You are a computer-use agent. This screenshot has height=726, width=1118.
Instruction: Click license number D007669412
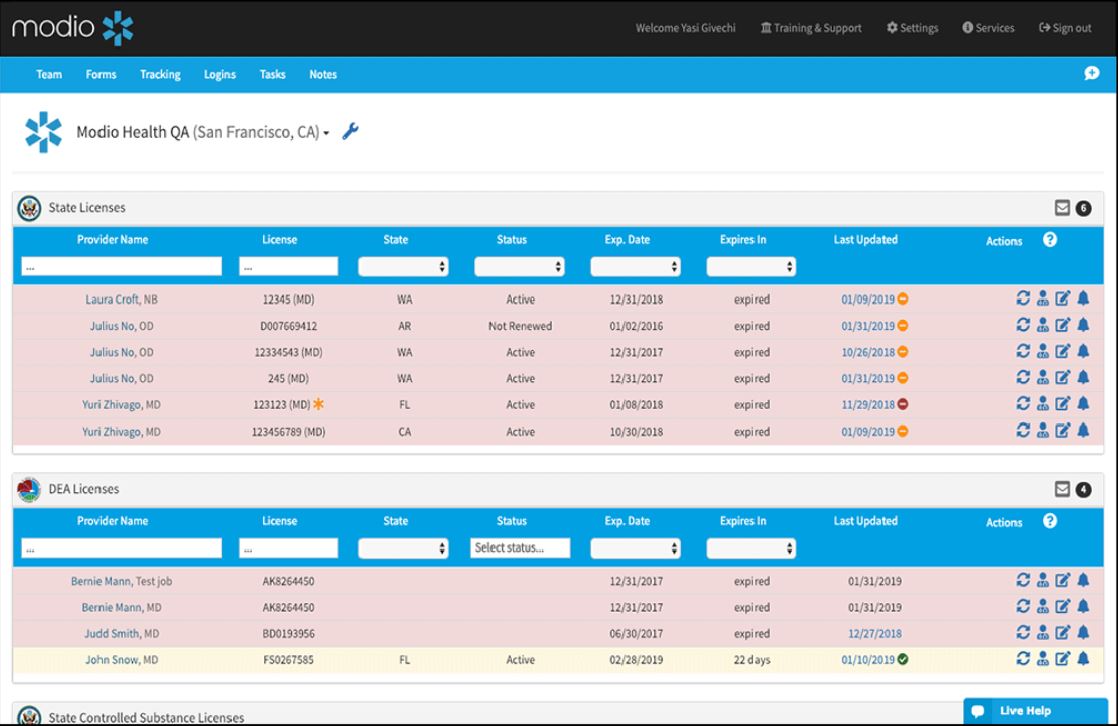coord(288,326)
